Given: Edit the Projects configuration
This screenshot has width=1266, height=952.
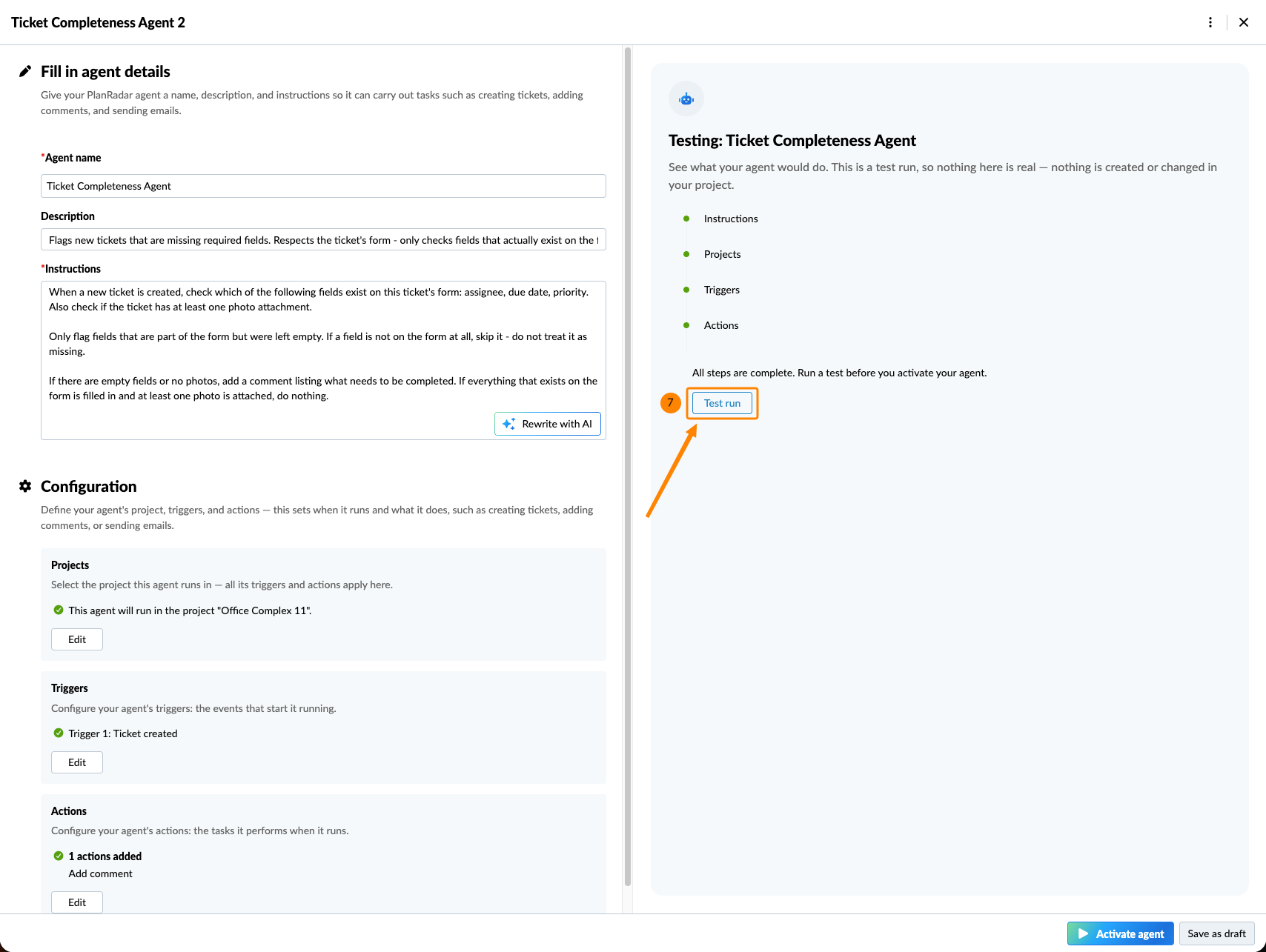Looking at the screenshot, I should [x=77, y=639].
